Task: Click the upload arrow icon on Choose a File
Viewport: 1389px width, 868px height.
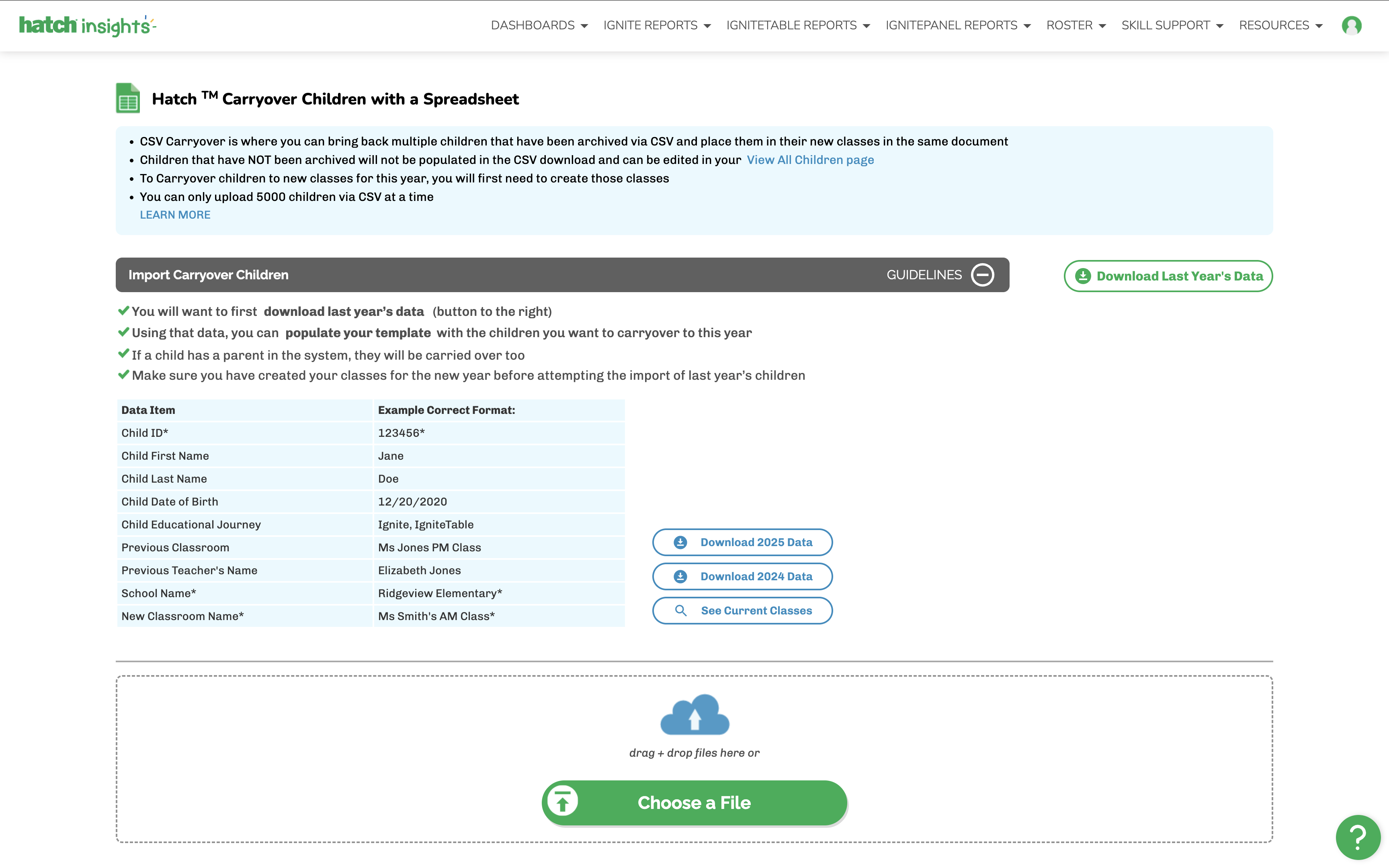Action: [x=563, y=801]
